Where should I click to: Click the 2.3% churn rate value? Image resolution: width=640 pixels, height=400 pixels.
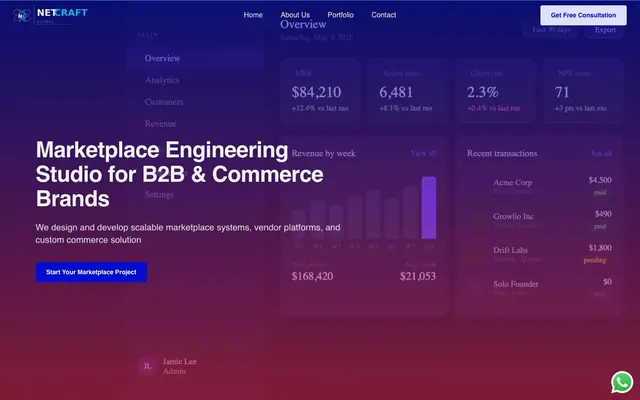pyautogui.click(x=482, y=92)
